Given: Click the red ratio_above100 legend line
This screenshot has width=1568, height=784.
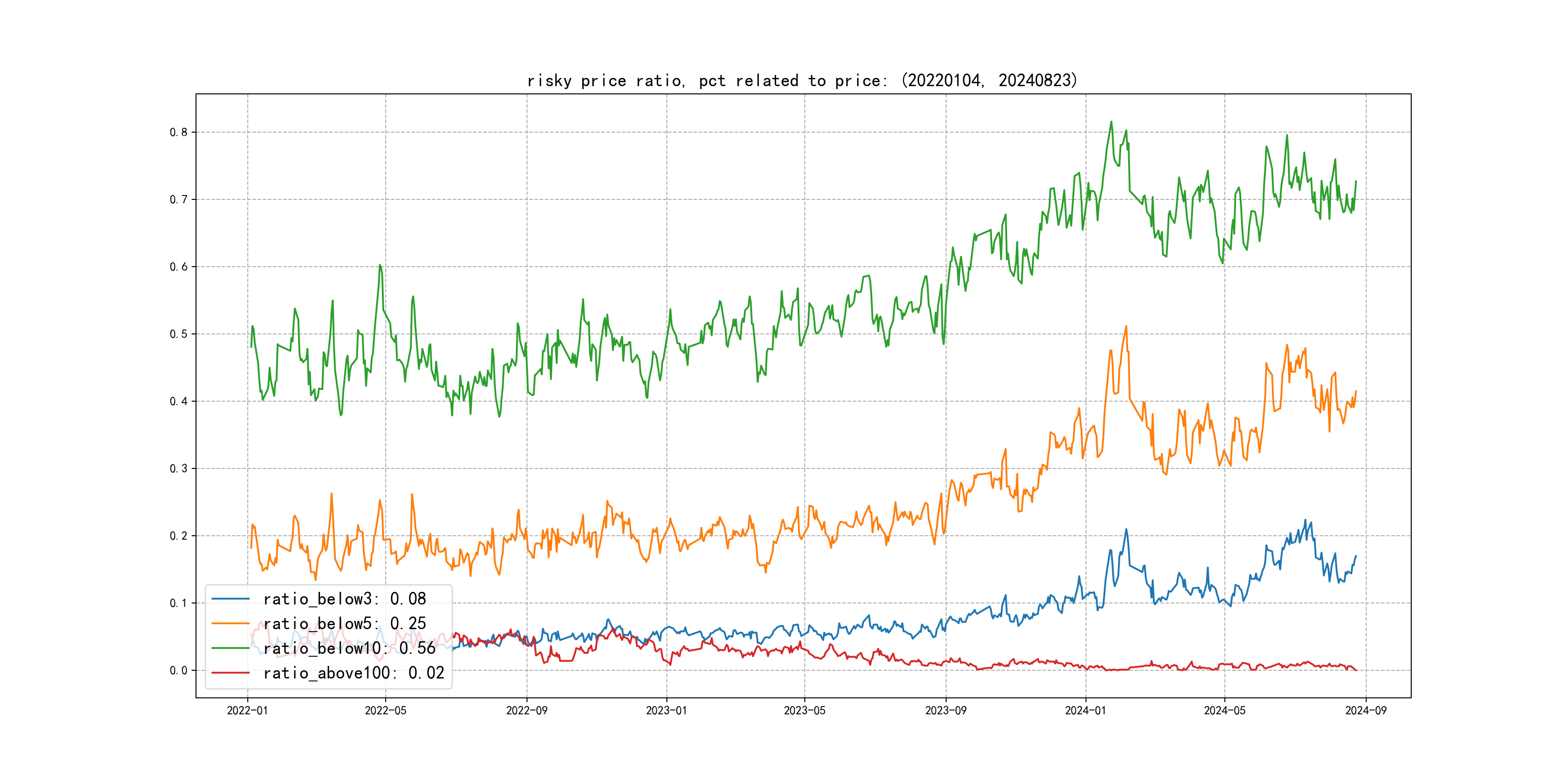Looking at the screenshot, I should tap(230, 673).
